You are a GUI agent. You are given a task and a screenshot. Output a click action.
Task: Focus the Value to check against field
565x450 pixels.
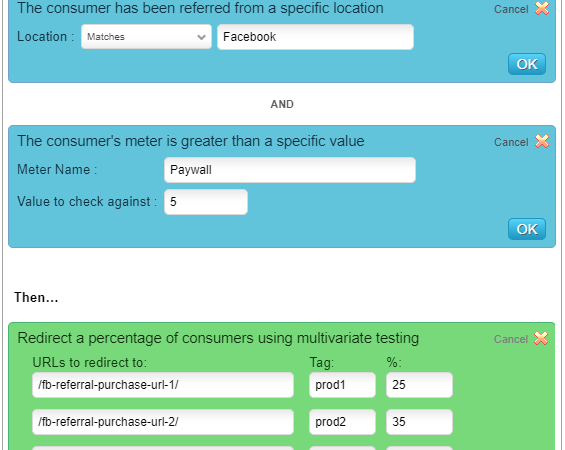[x=206, y=202]
